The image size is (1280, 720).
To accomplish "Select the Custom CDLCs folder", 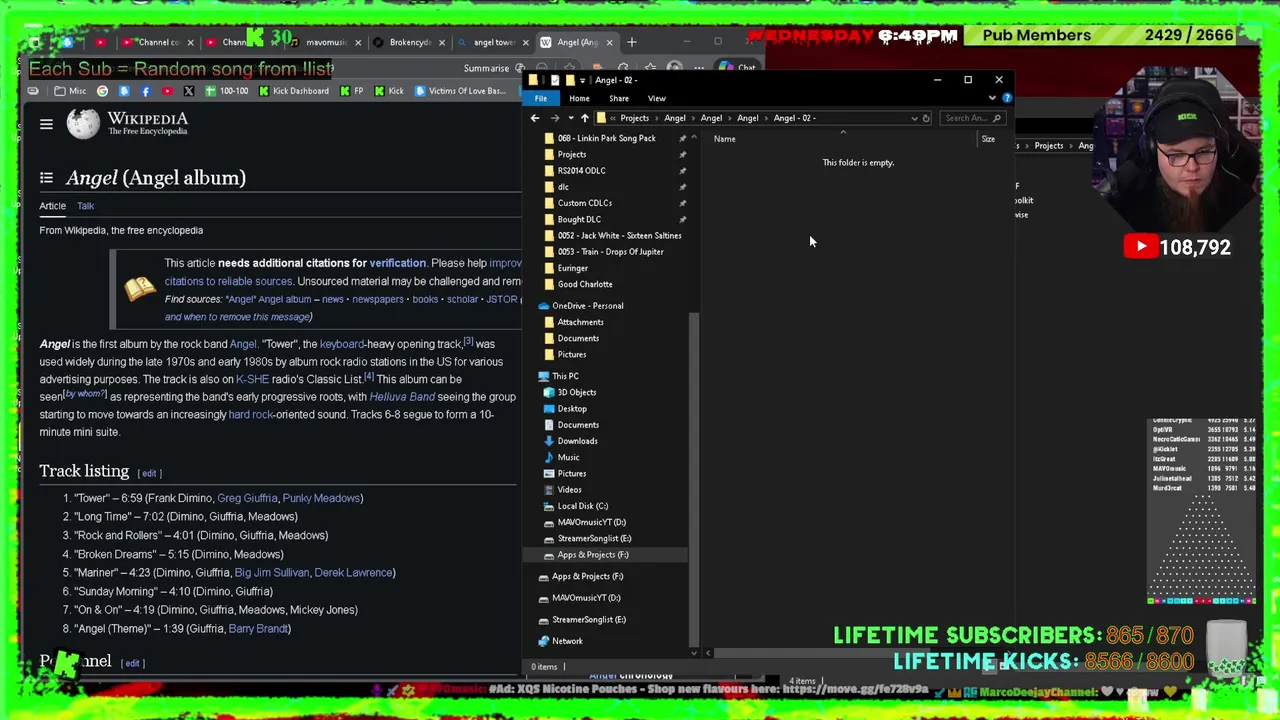I will [585, 203].
